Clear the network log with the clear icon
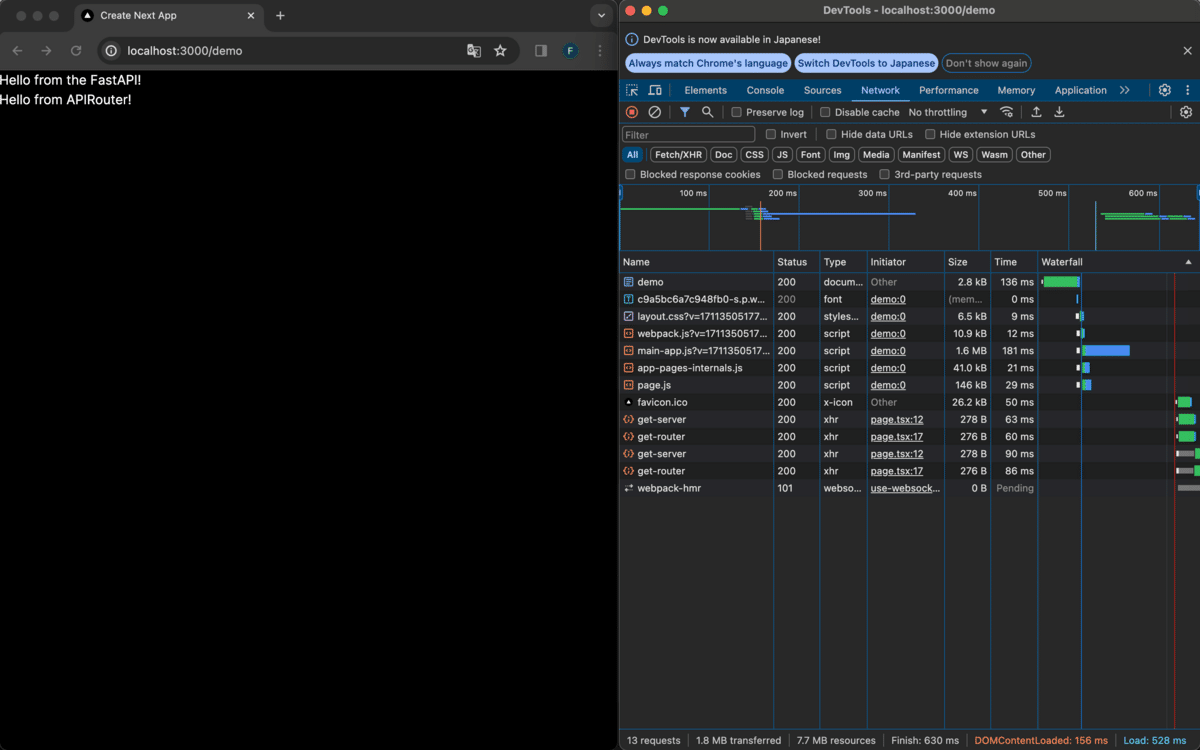The width and height of the screenshot is (1200, 750). 655,112
